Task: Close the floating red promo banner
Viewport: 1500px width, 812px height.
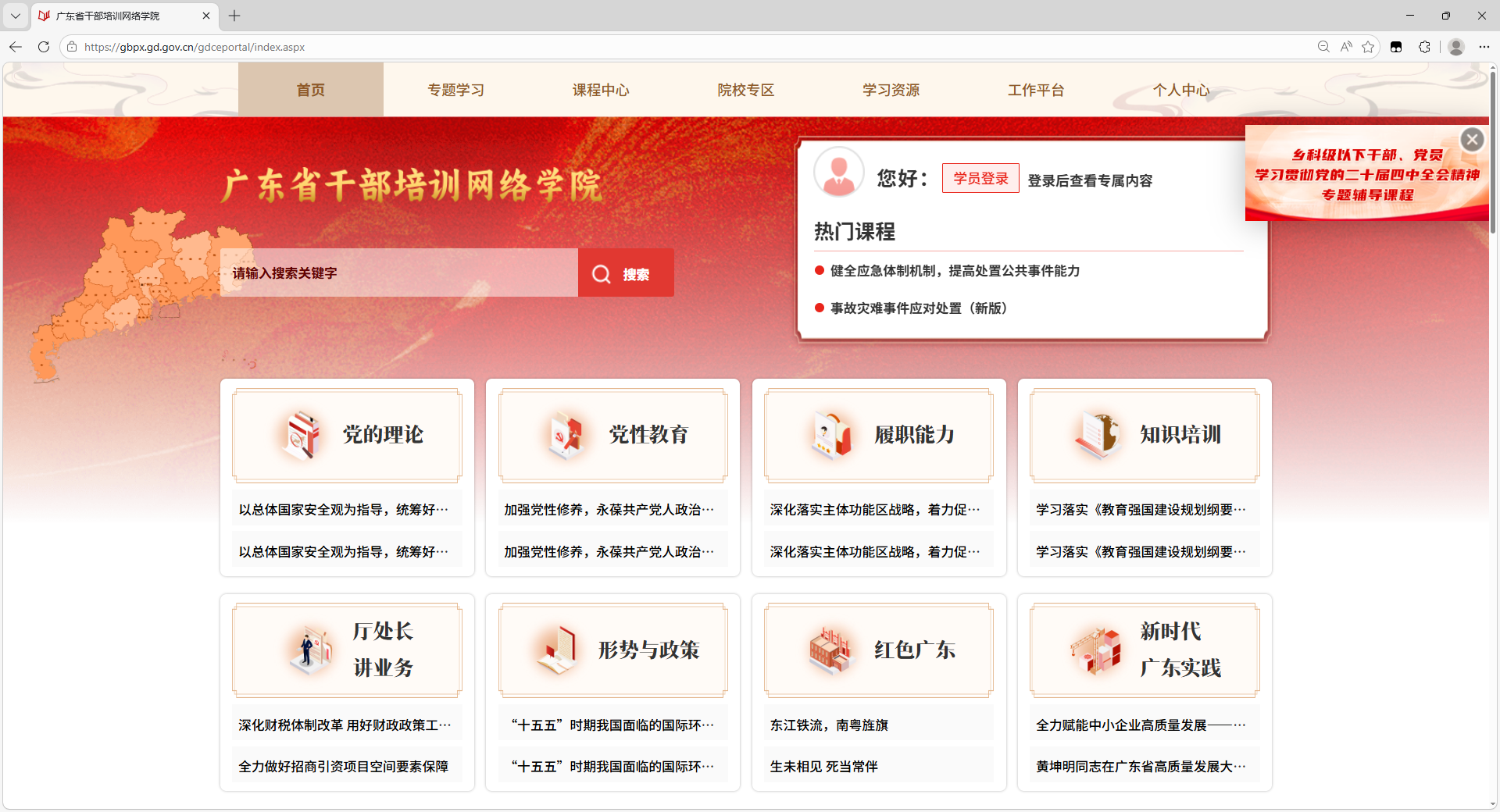Action: point(1472,140)
